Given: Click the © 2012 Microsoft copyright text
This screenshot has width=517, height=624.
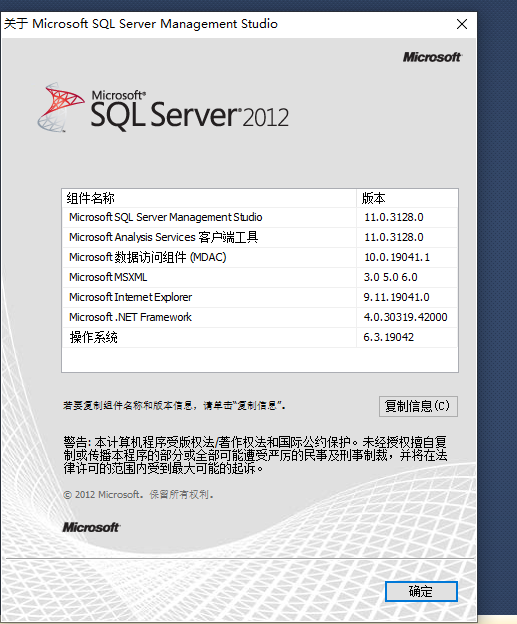Looking at the screenshot, I should click(138, 495).
